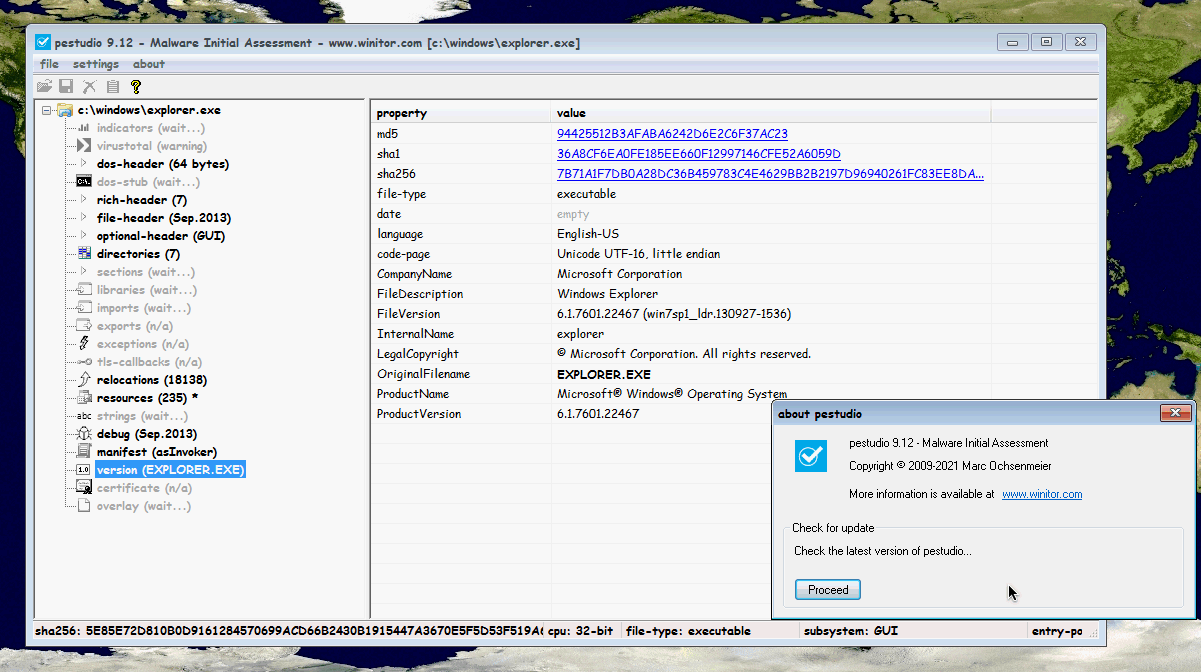Click the ProductVersion property cell
This screenshot has width=1201, height=672.
point(419,414)
